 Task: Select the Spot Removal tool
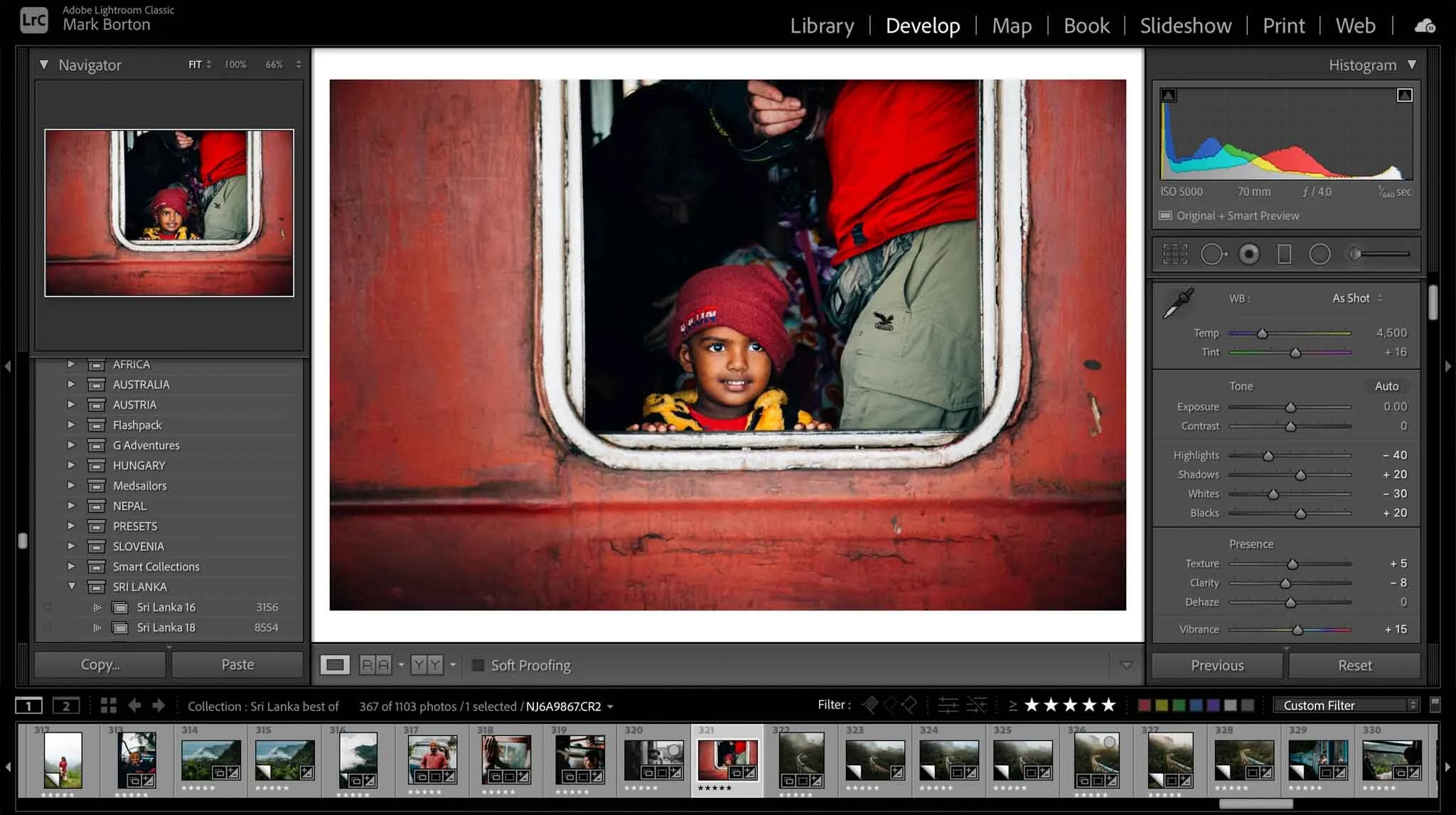pos(1213,254)
